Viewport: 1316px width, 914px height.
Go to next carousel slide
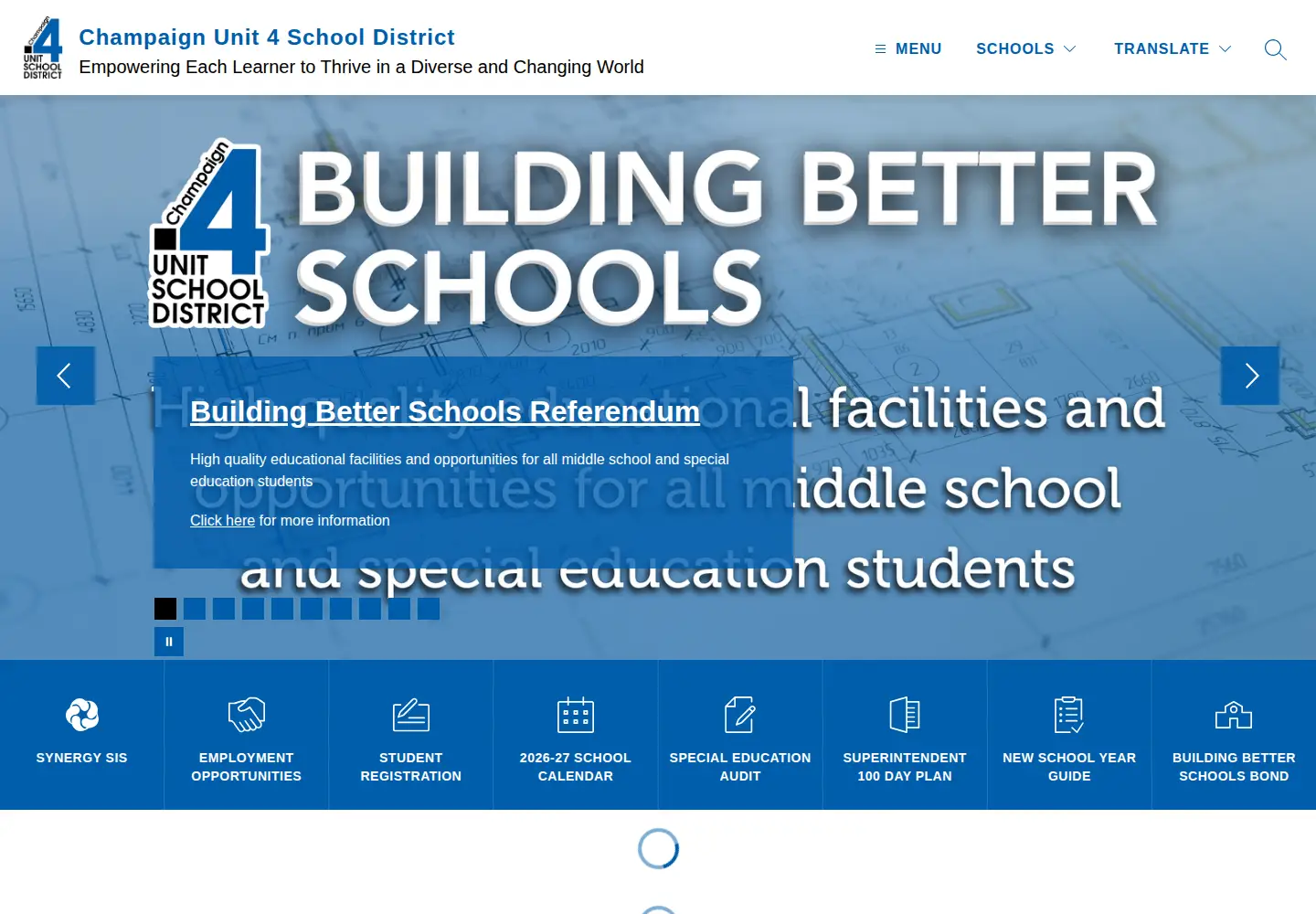pyautogui.click(x=1250, y=376)
